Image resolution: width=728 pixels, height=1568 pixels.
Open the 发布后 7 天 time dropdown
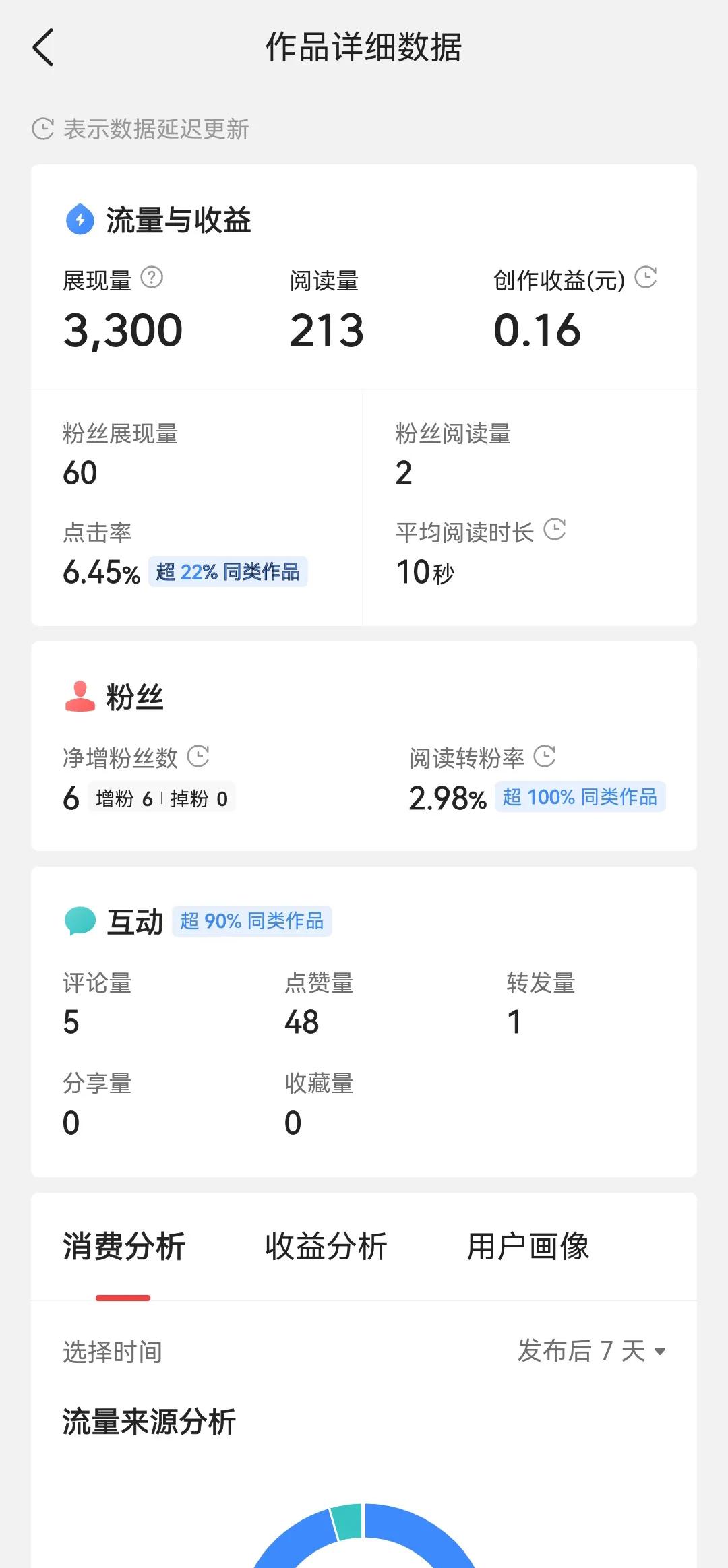pos(592,1350)
